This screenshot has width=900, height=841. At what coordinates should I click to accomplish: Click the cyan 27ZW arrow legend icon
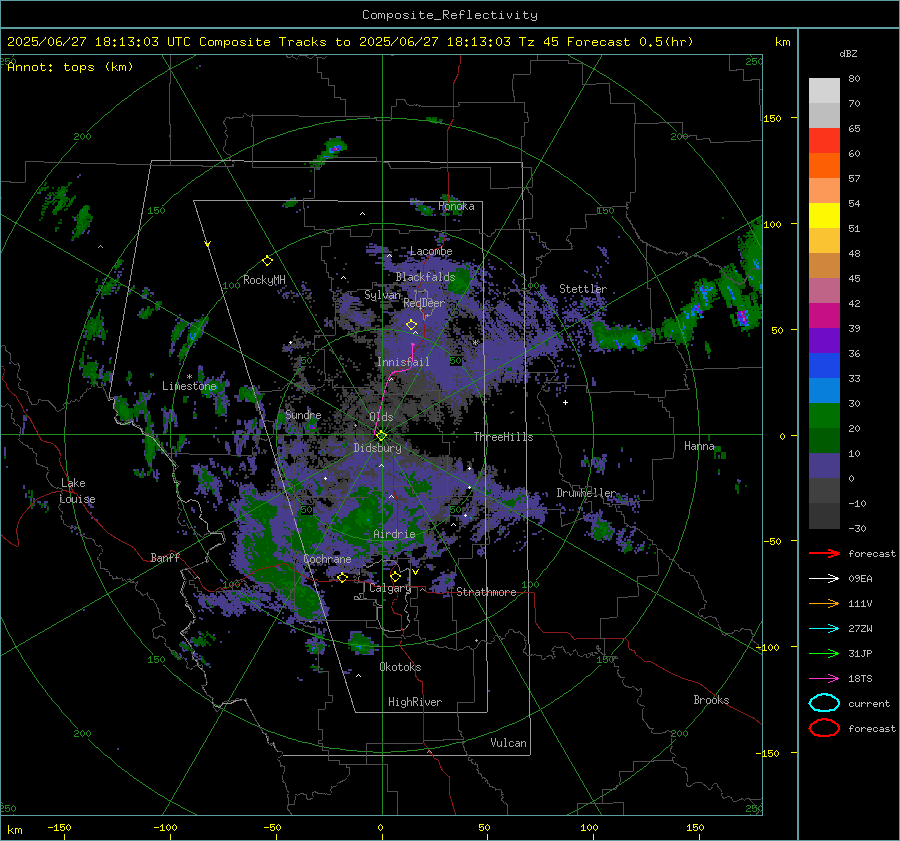pos(824,629)
